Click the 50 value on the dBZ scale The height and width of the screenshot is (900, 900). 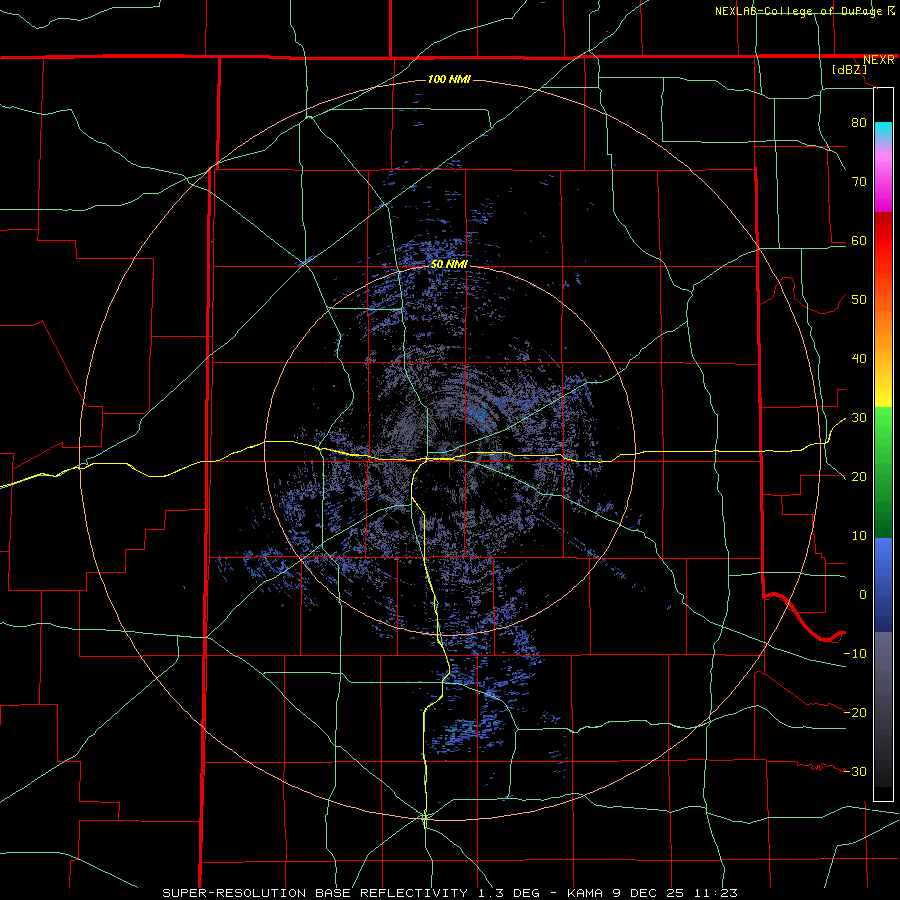coord(859,300)
